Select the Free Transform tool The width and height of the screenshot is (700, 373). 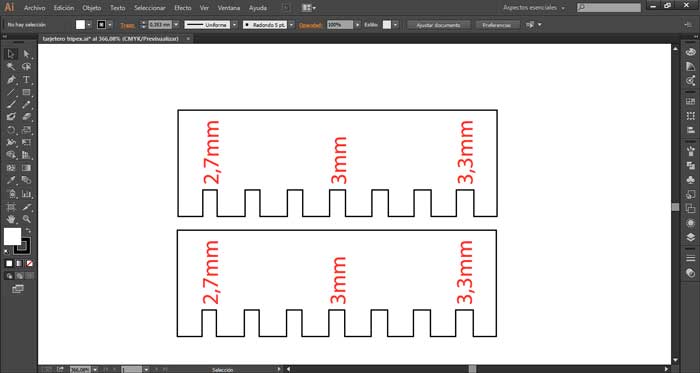(x=26, y=142)
